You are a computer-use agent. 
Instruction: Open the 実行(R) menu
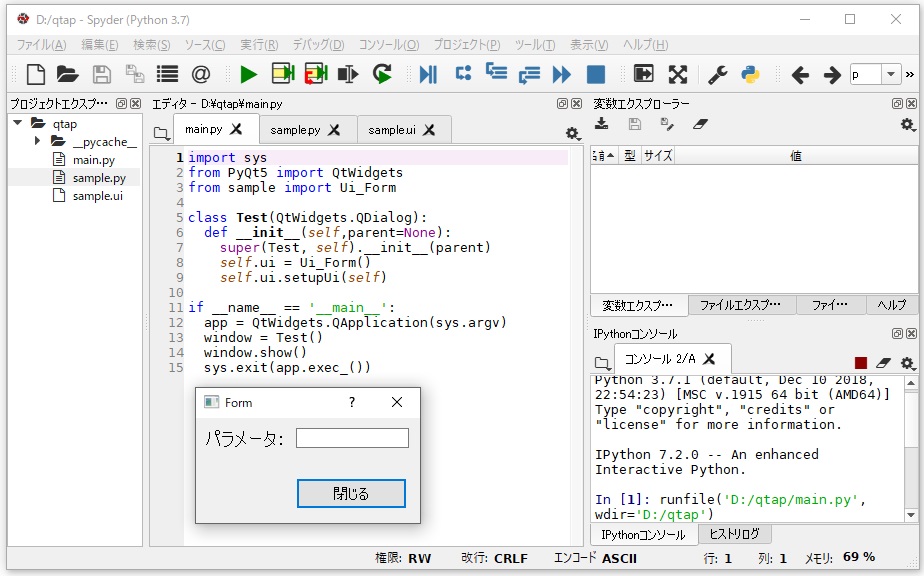pos(259,45)
